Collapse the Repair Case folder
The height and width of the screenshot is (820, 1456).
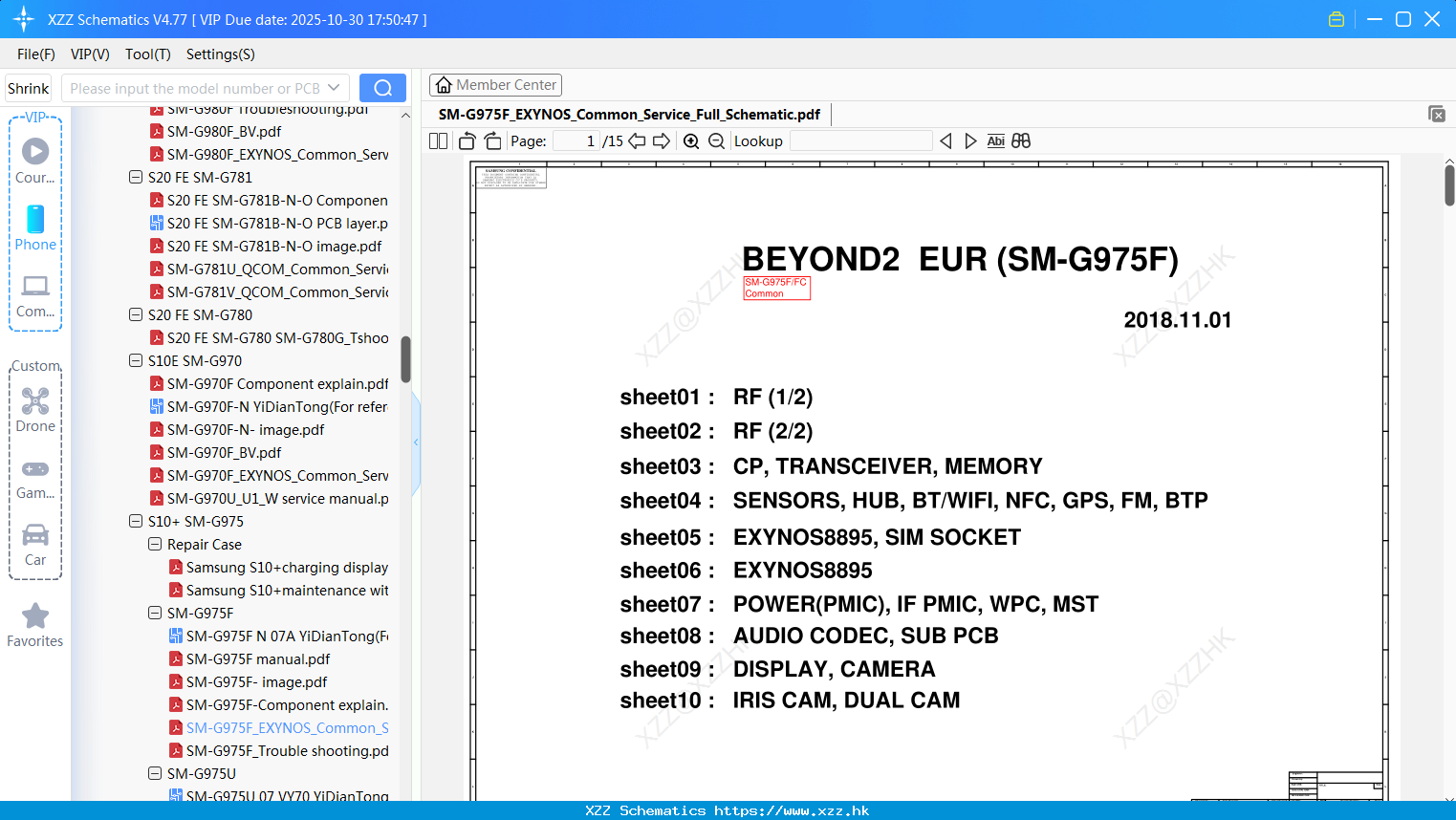(x=154, y=545)
